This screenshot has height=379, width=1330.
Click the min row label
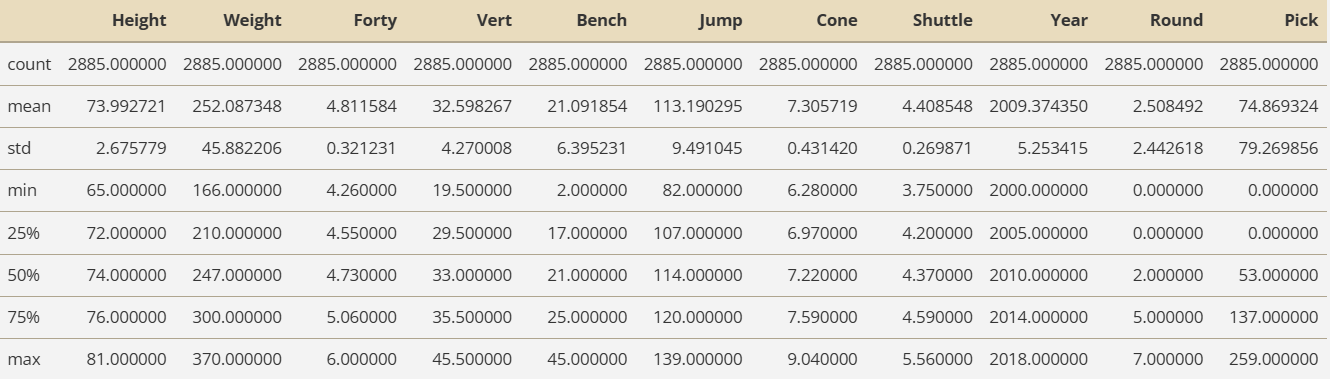(22, 190)
